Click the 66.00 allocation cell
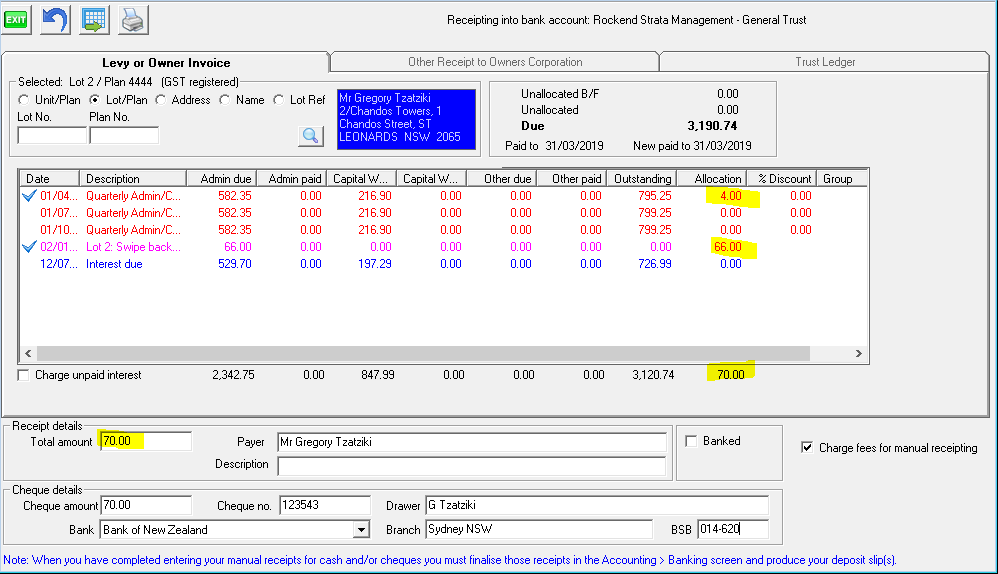The image size is (998, 574). [x=727, y=247]
